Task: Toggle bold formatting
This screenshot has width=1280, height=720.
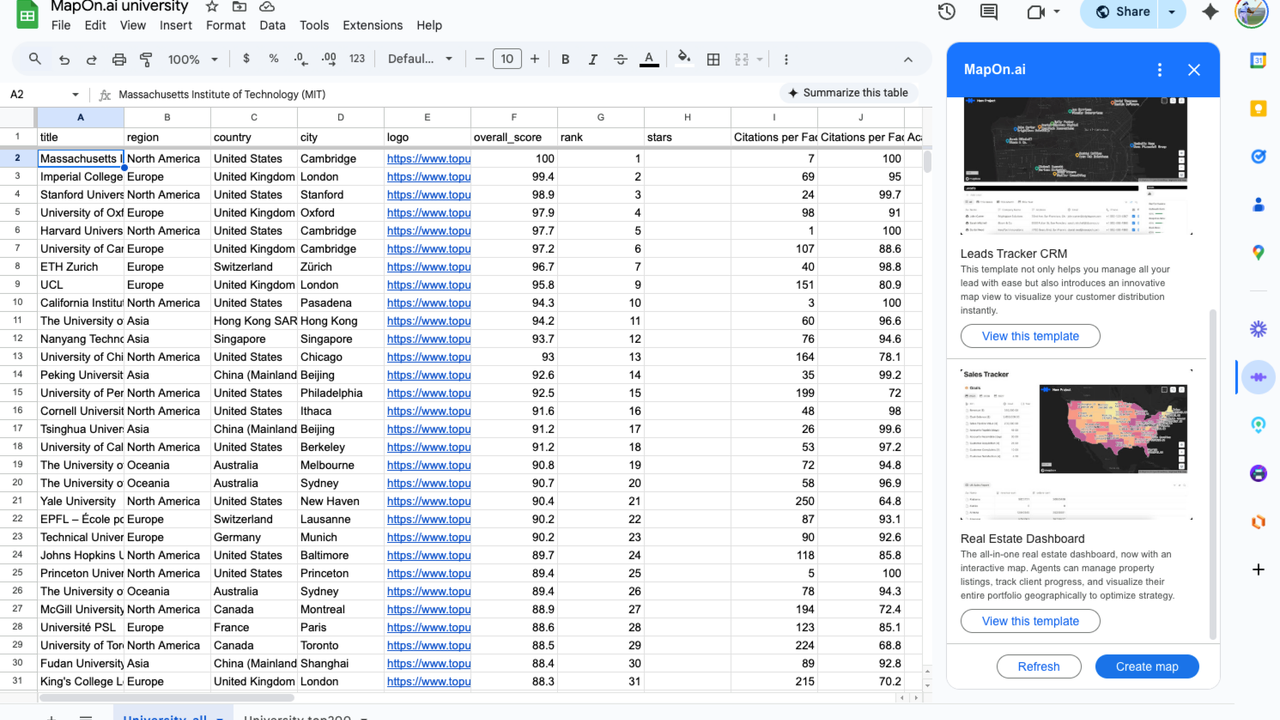Action: (565, 58)
